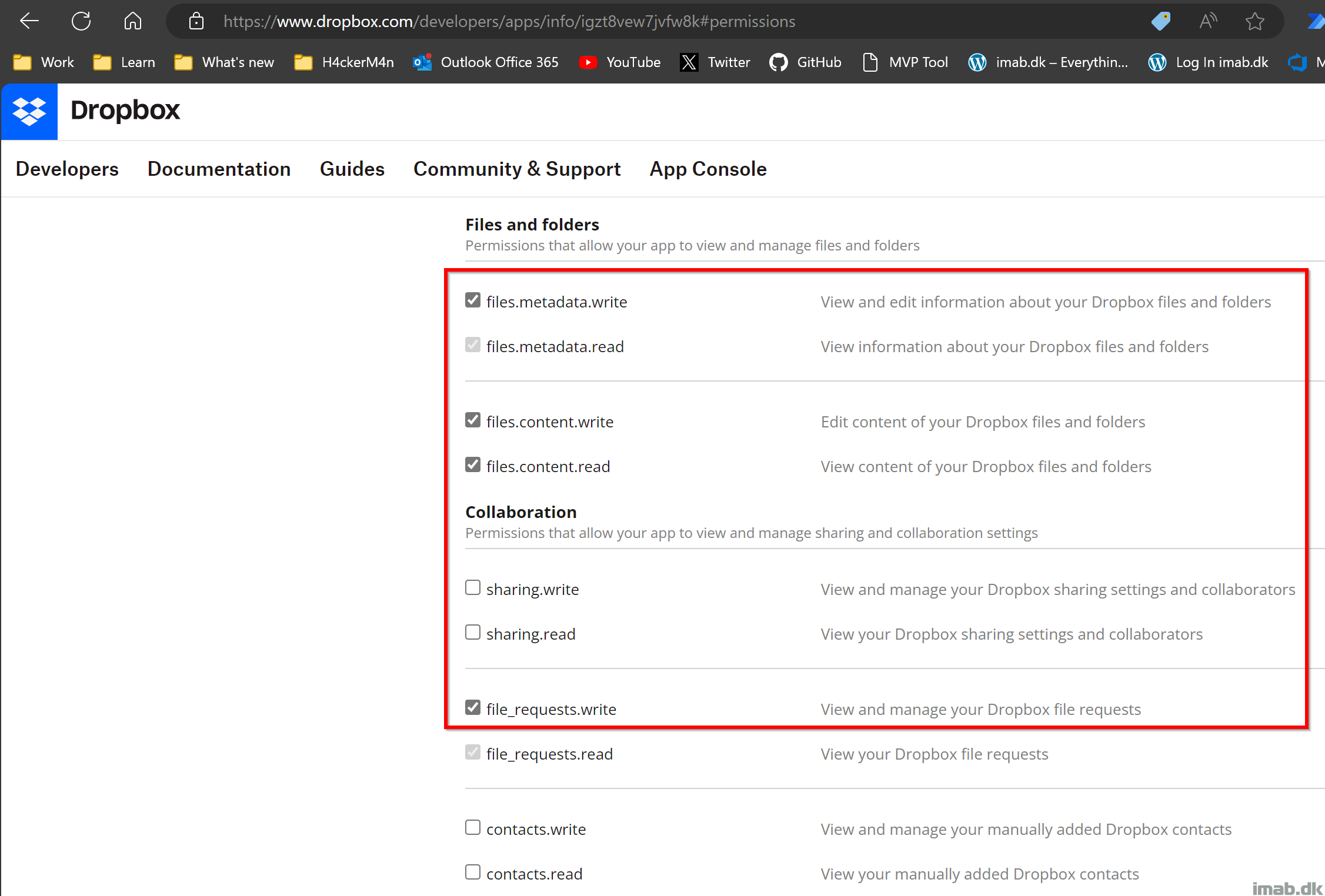
Task: Open the Community & Support nav item
Action: 517,169
